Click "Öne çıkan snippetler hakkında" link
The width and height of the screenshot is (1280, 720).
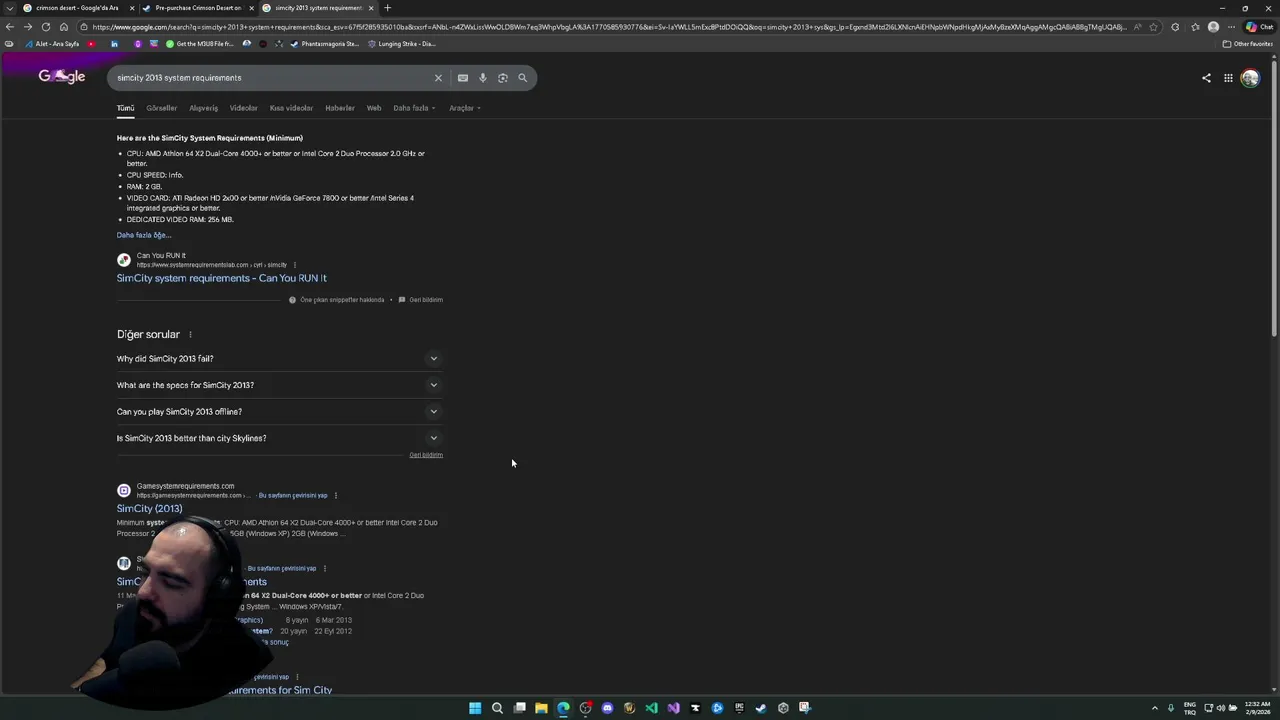(342, 300)
